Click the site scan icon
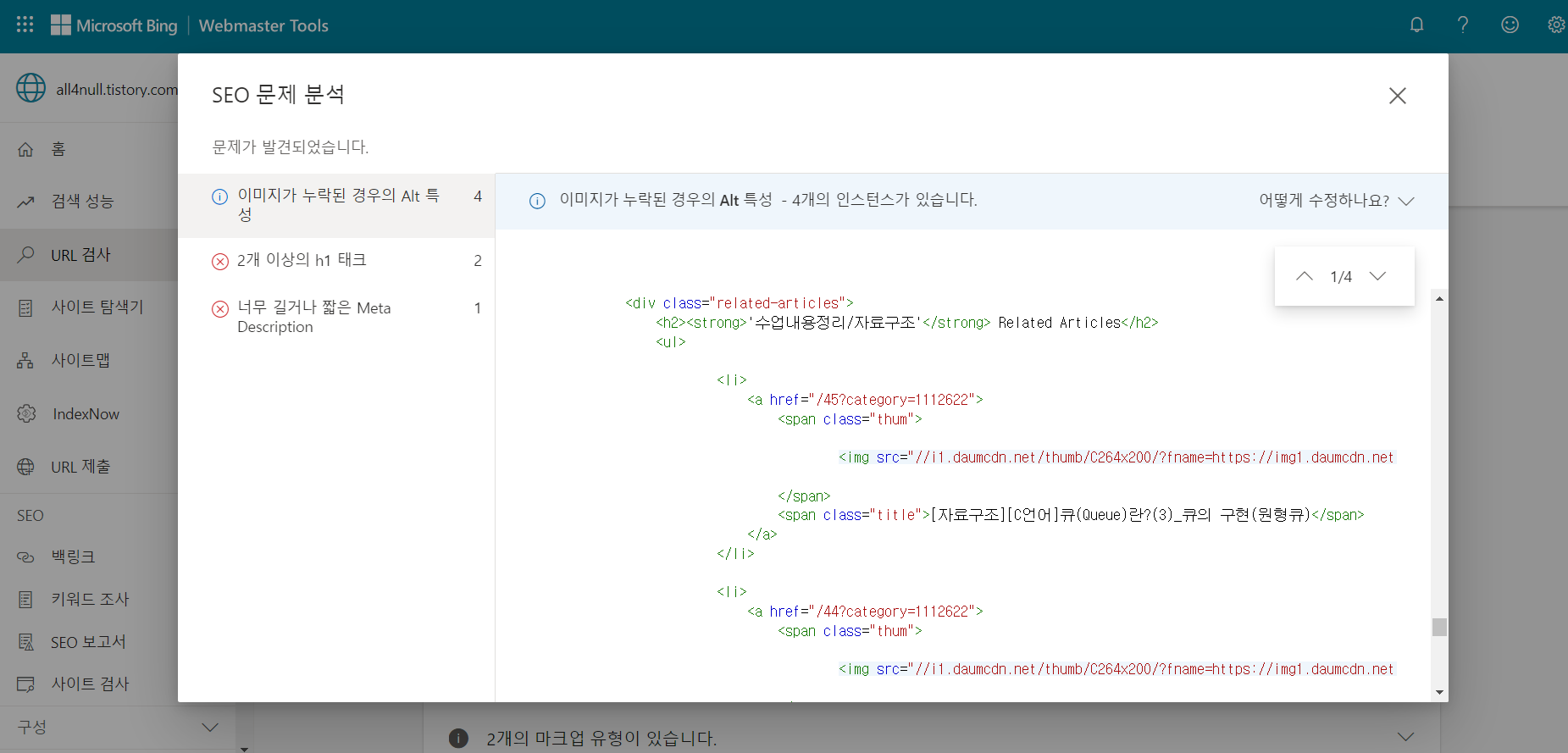The height and width of the screenshot is (753, 1568). coord(26,684)
